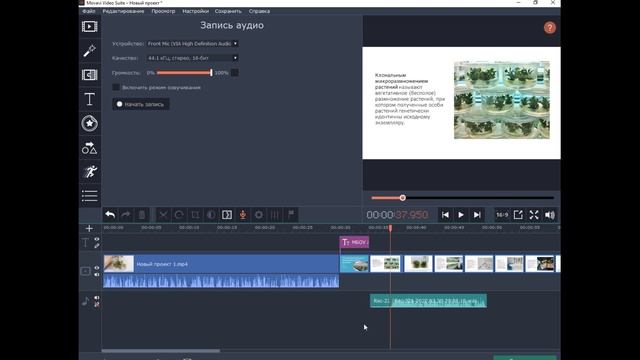Open the Stickers star tab
Viewport: 640px width, 360px height.
(x=89, y=123)
